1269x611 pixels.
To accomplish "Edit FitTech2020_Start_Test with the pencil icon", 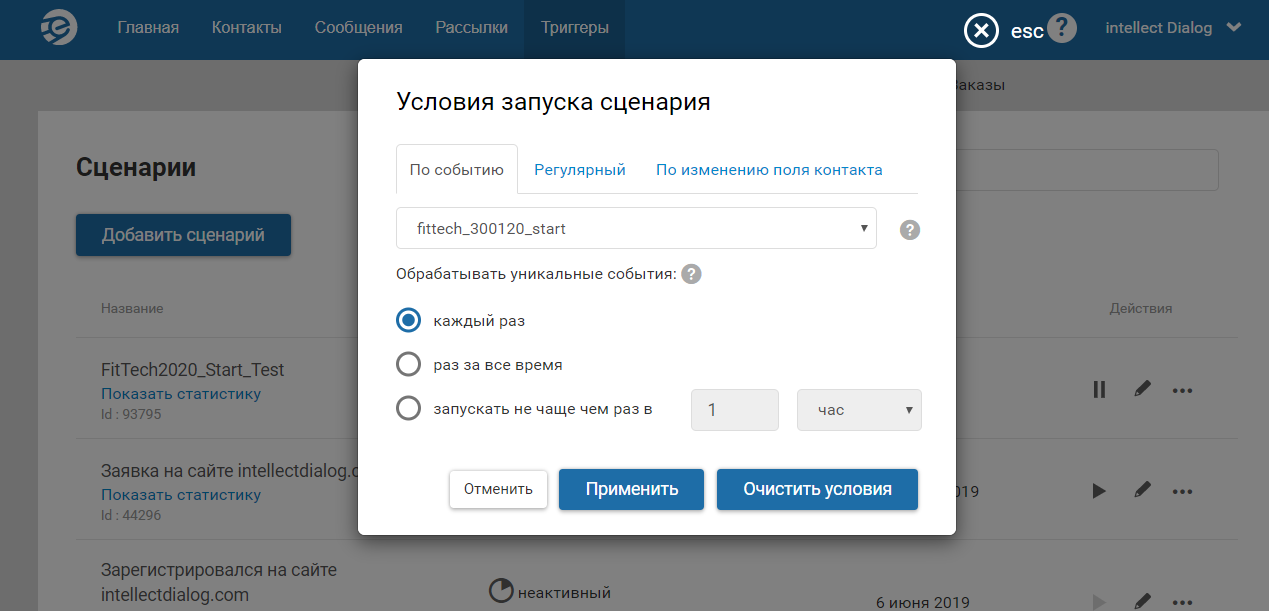I will tap(1142, 389).
